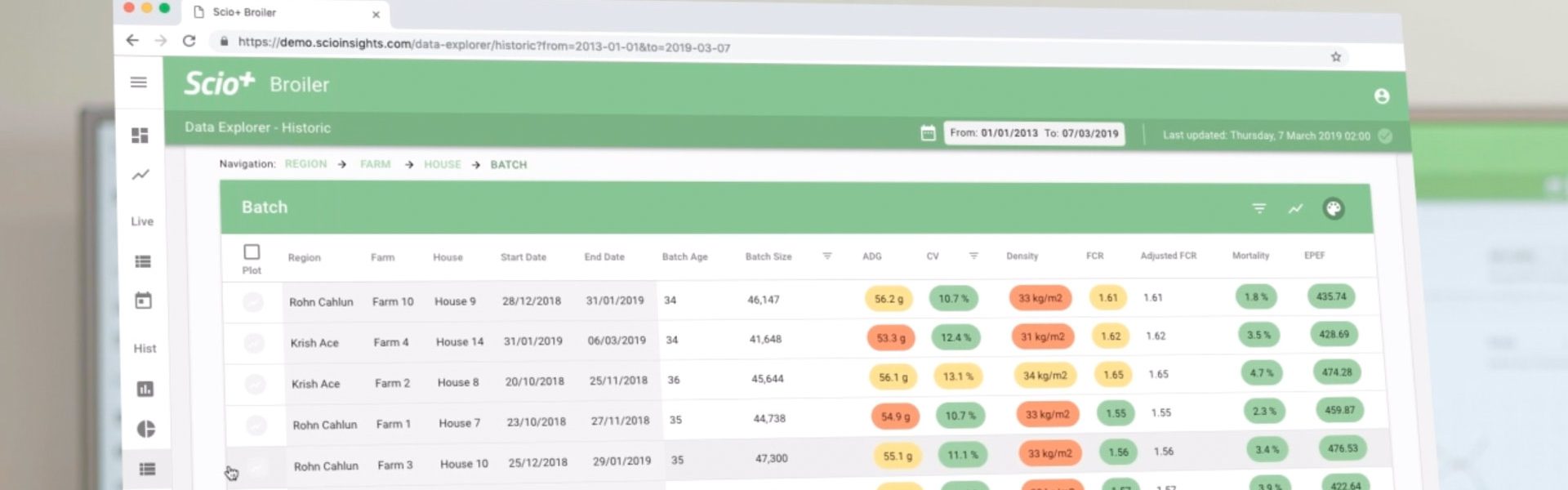The height and width of the screenshot is (490, 1568).
Task: Click the browser back arrow
Action: [x=132, y=40]
